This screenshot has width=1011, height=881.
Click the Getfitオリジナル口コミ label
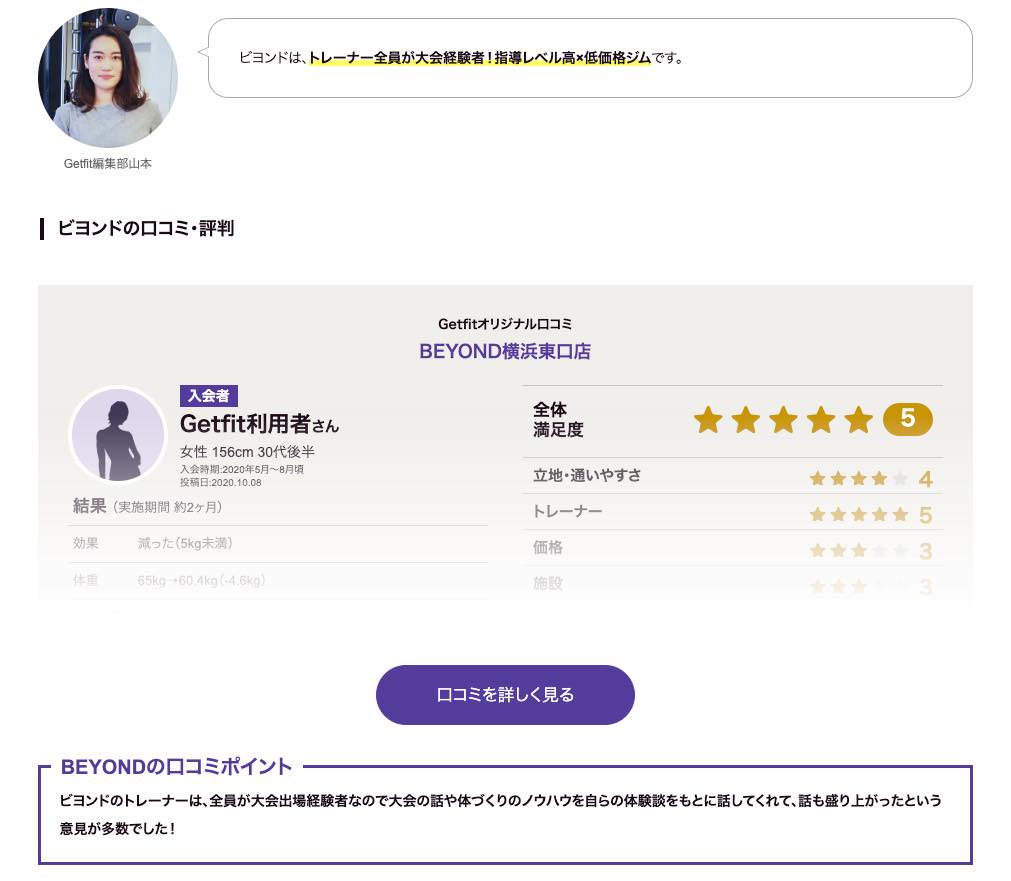pos(505,324)
